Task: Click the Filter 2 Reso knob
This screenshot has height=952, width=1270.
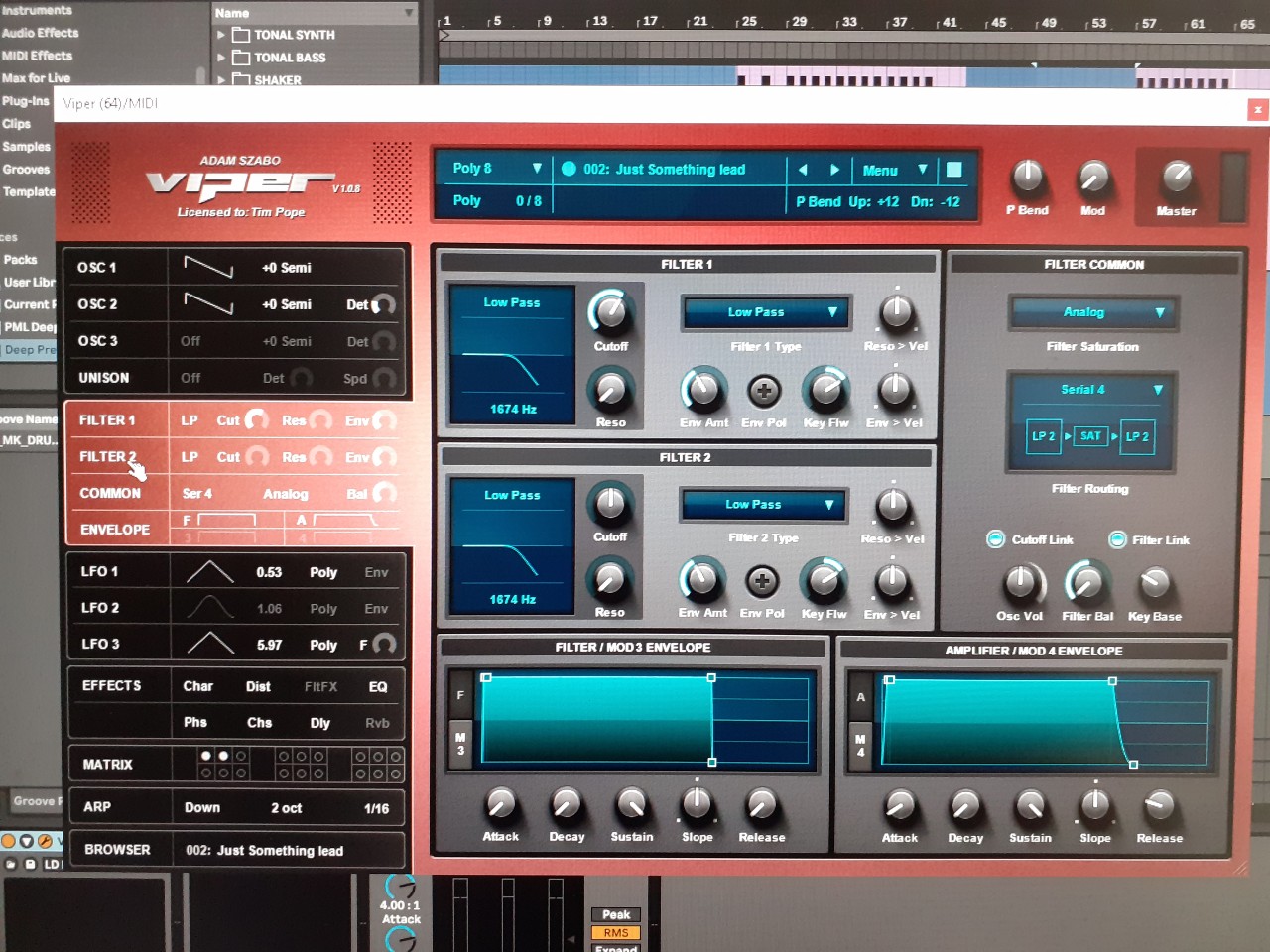Action: click(609, 579)
